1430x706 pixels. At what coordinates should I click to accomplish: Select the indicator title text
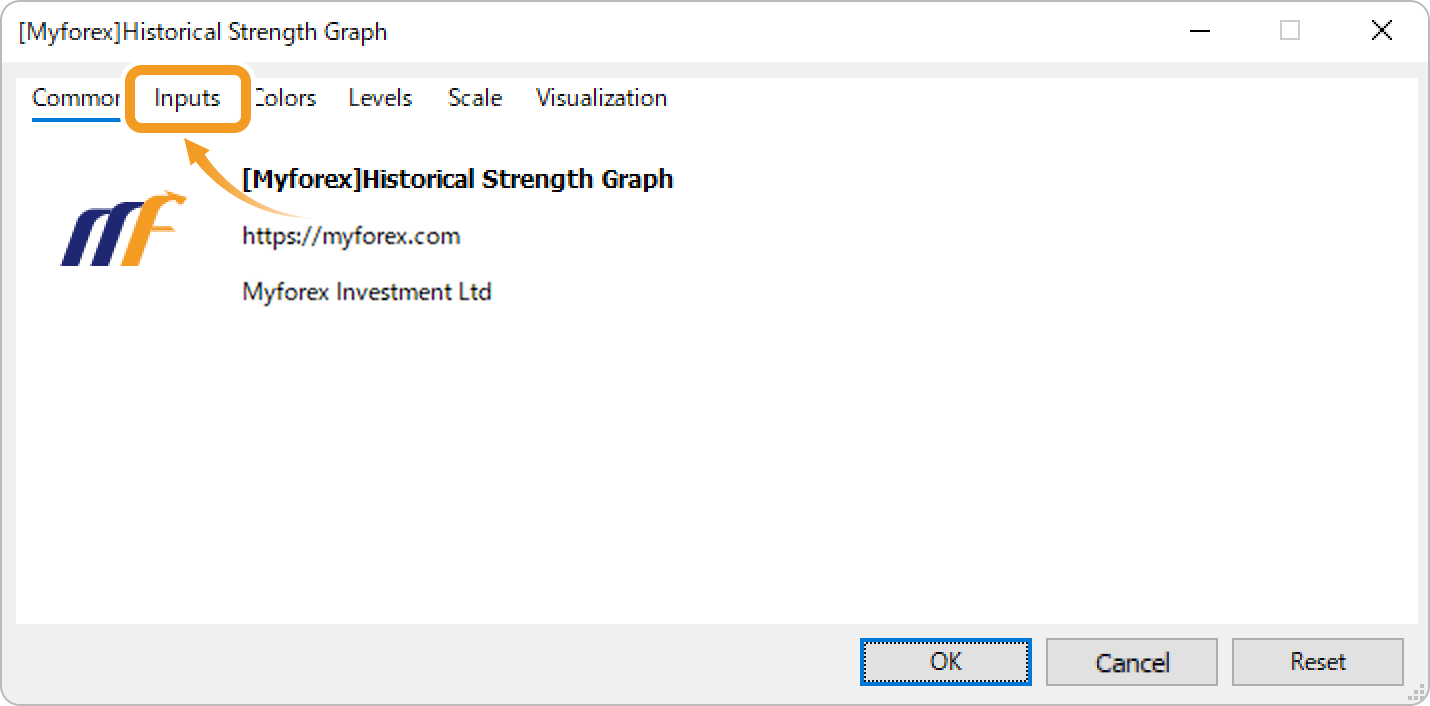(456, 179)
